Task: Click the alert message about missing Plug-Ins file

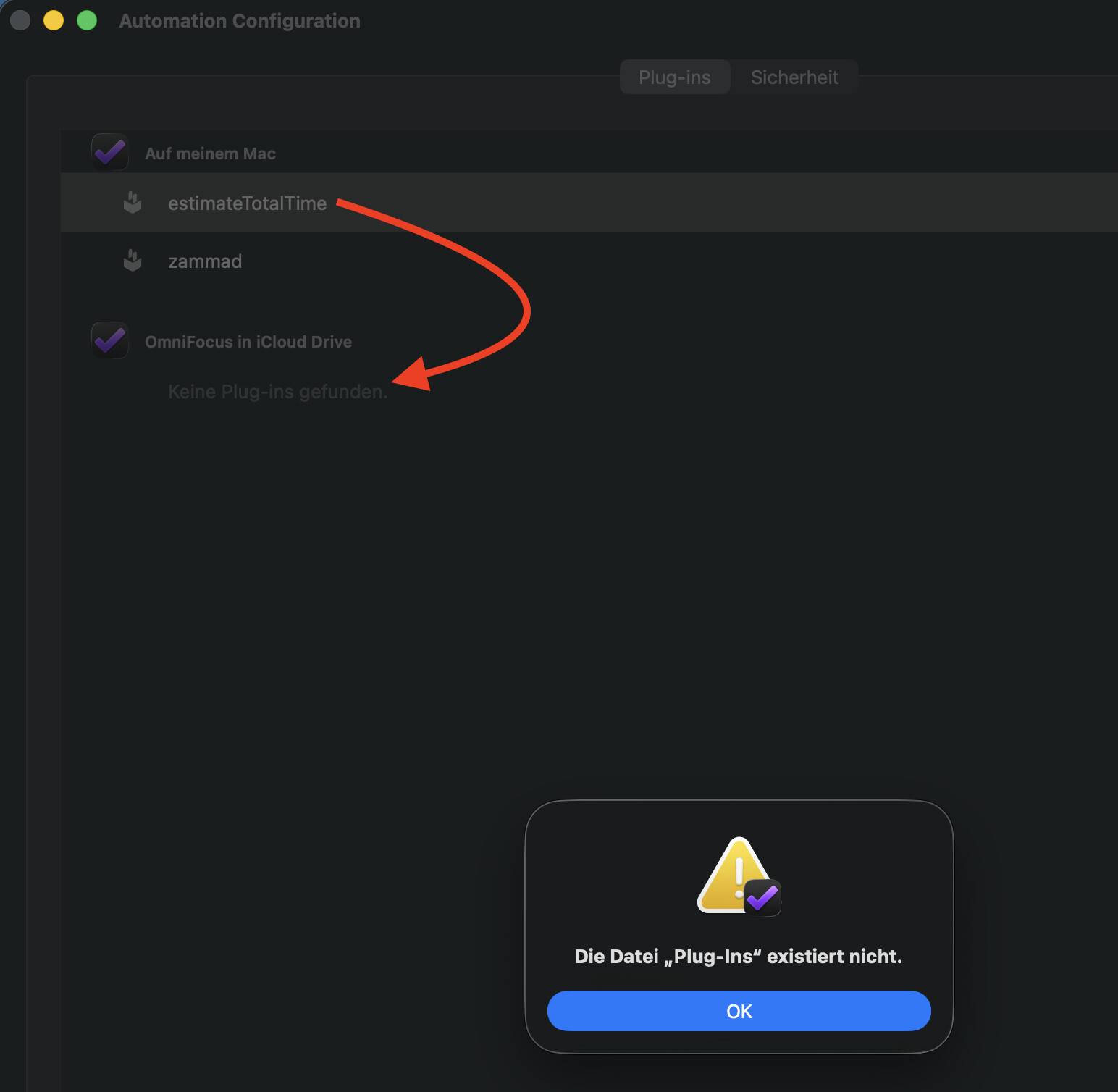Action: tap(738, 957)
